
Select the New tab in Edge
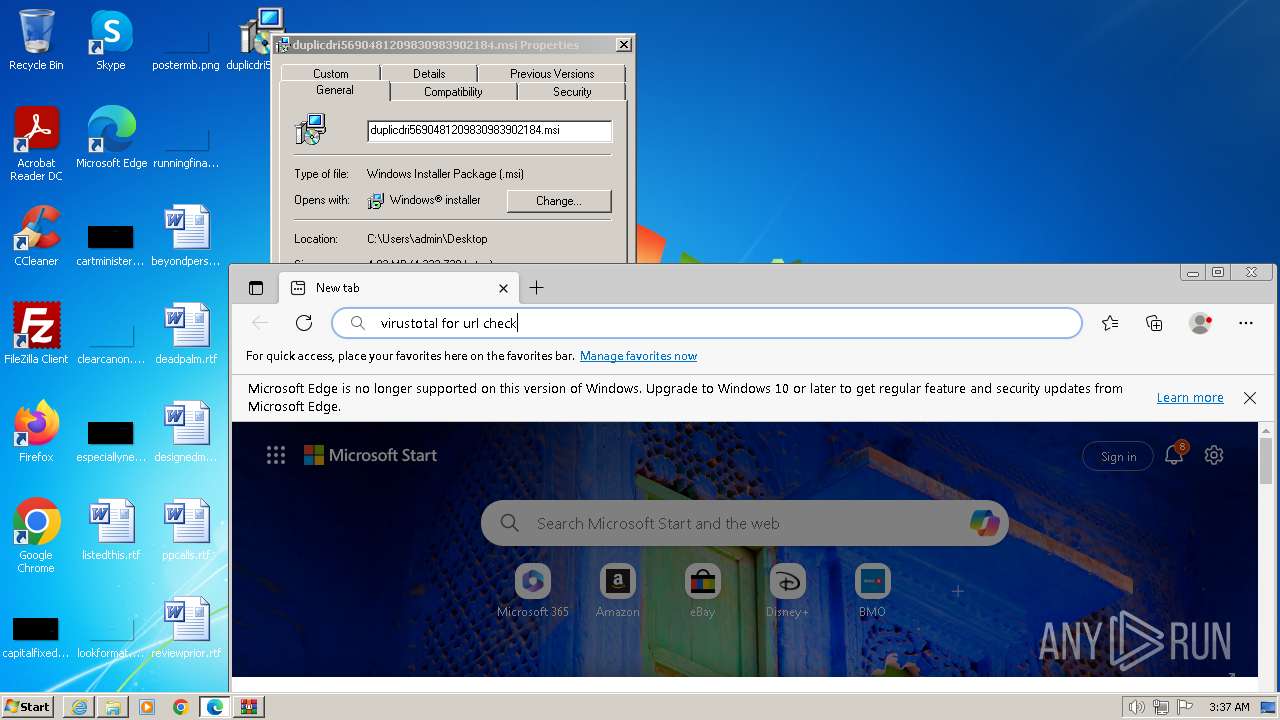point(400,288)
